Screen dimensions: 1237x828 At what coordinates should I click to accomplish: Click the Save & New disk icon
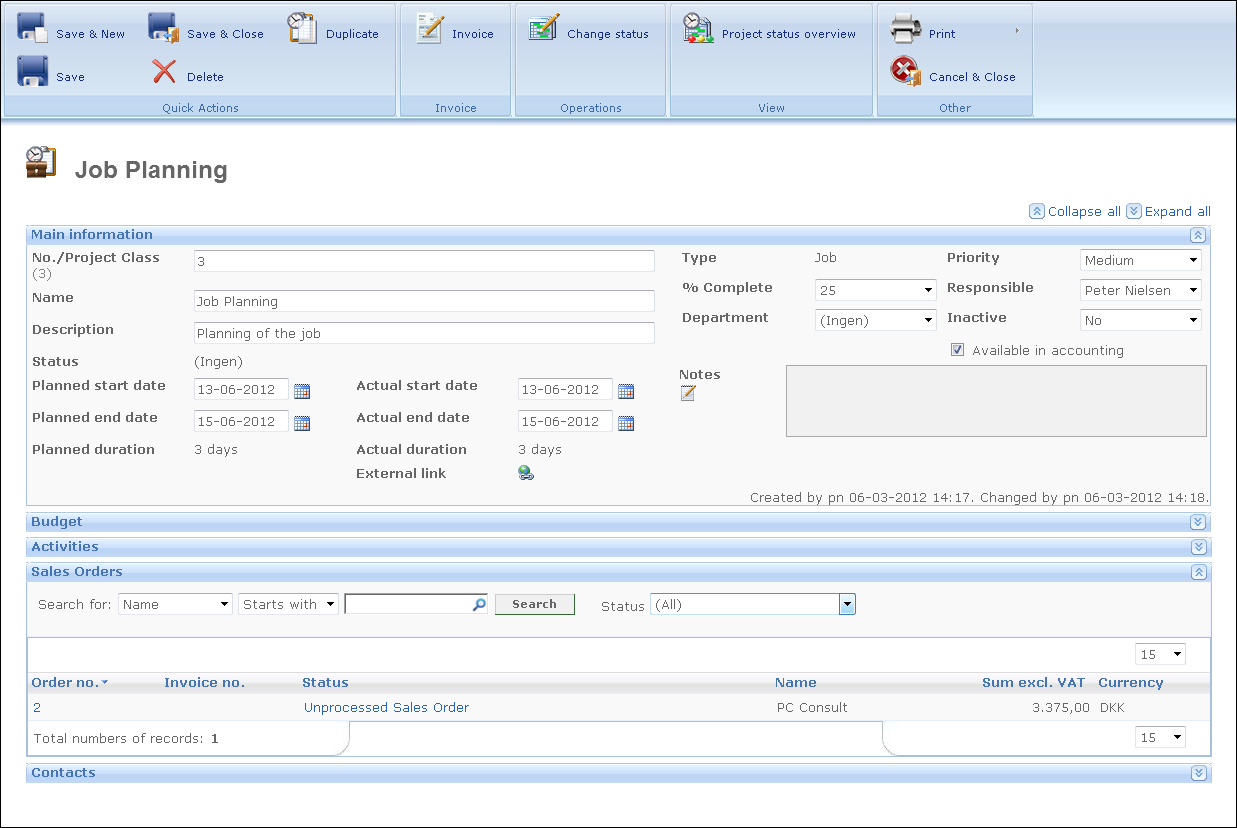[33, 29]
